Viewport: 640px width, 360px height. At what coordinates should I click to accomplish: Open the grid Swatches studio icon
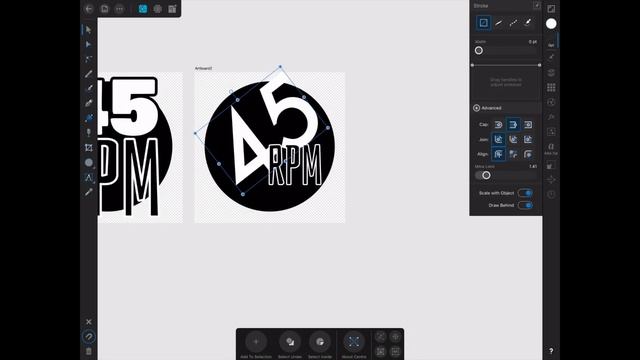551,87
